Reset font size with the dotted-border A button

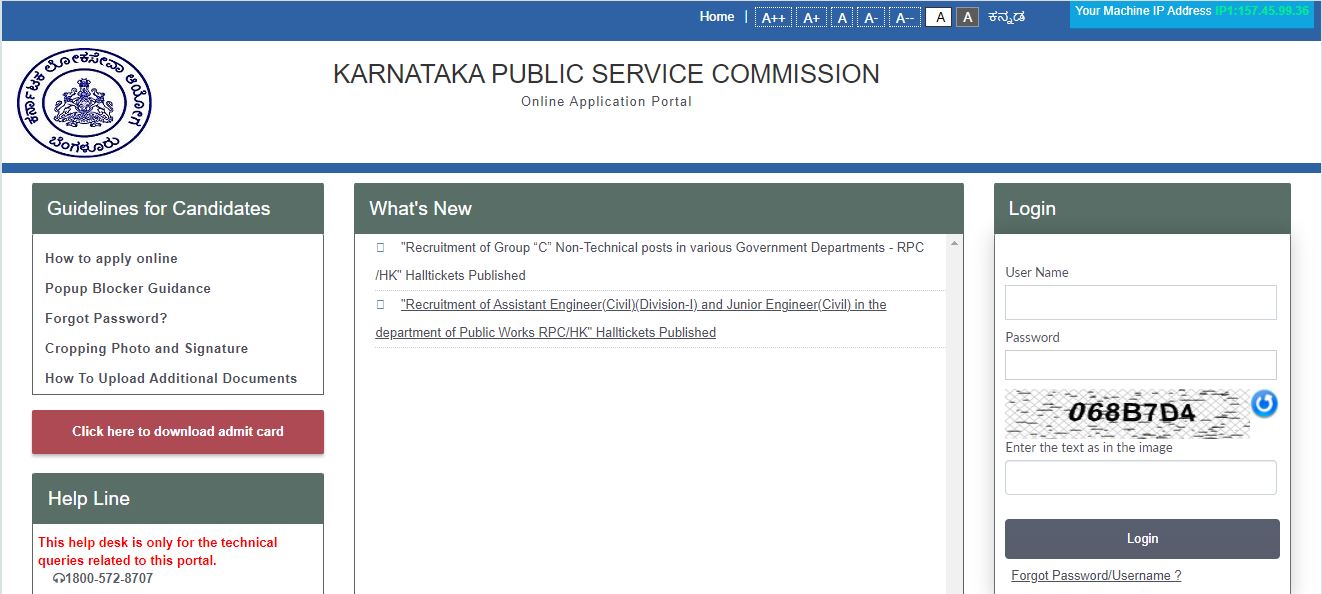click(843, 18)
